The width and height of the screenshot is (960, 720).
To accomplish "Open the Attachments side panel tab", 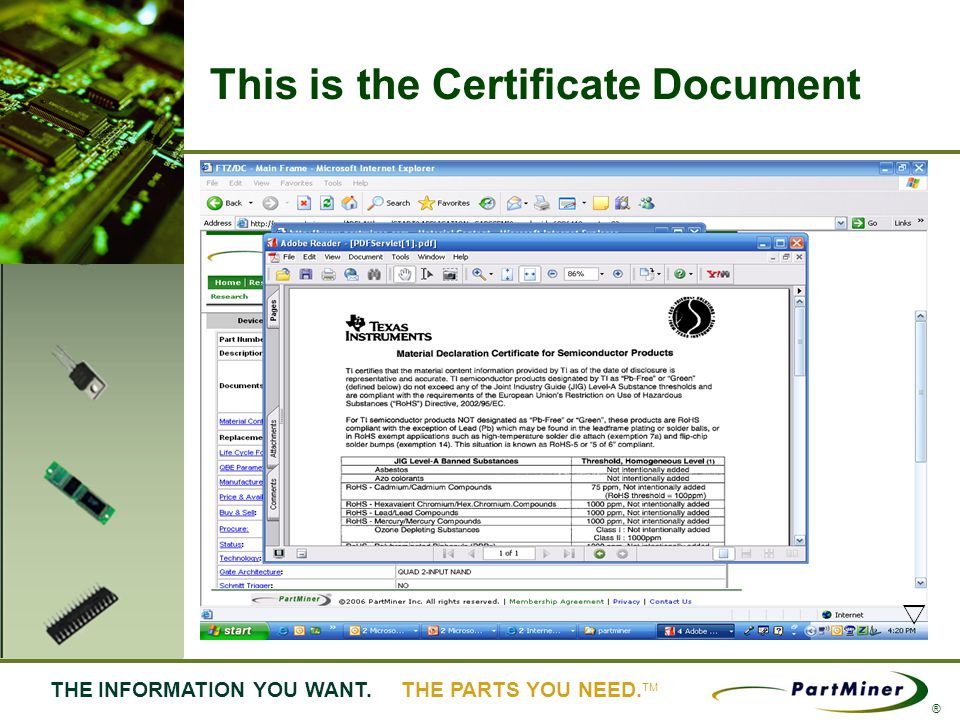I will coord(273,438).
